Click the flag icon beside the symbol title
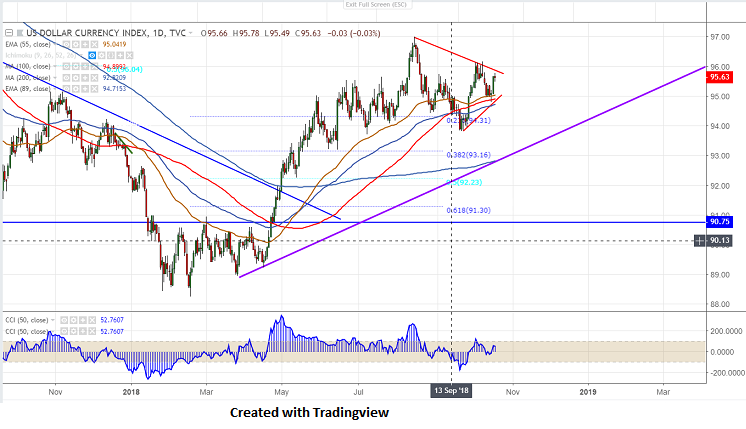The width and height of the screenshot is (746, 429). click(20, 33)
